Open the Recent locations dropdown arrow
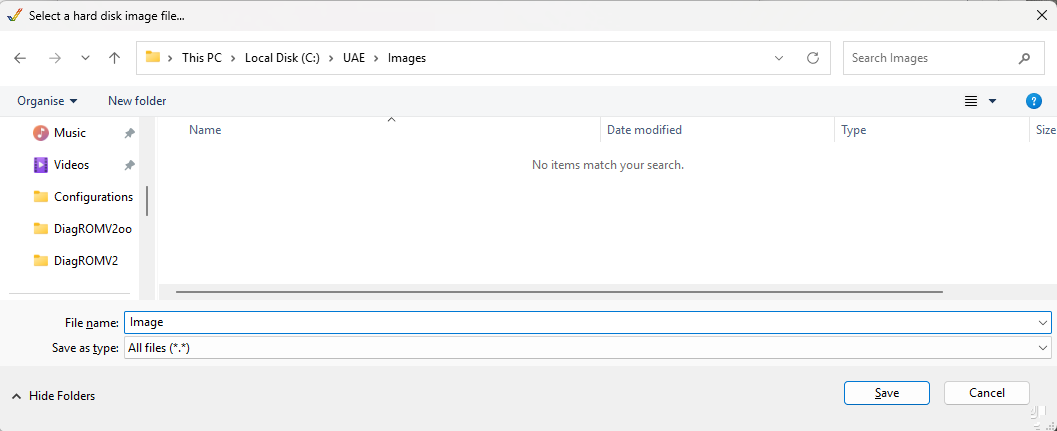 (85, 58)
